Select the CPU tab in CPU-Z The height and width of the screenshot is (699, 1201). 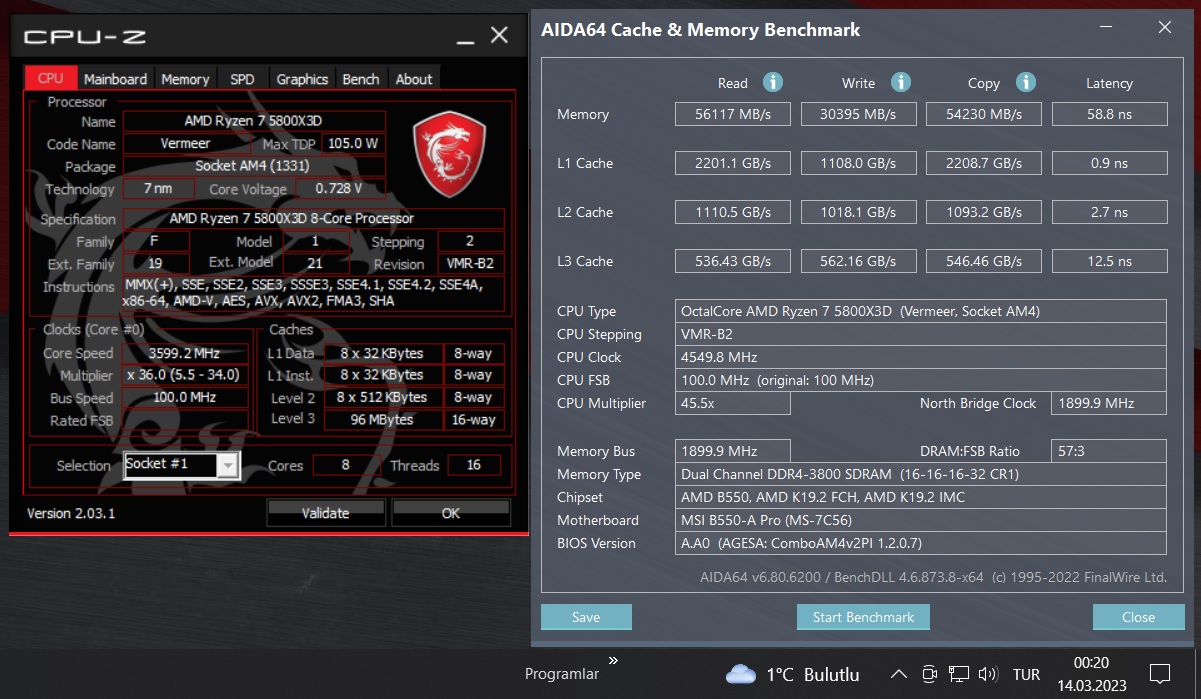pyautogui.click(x=50, y=78)
